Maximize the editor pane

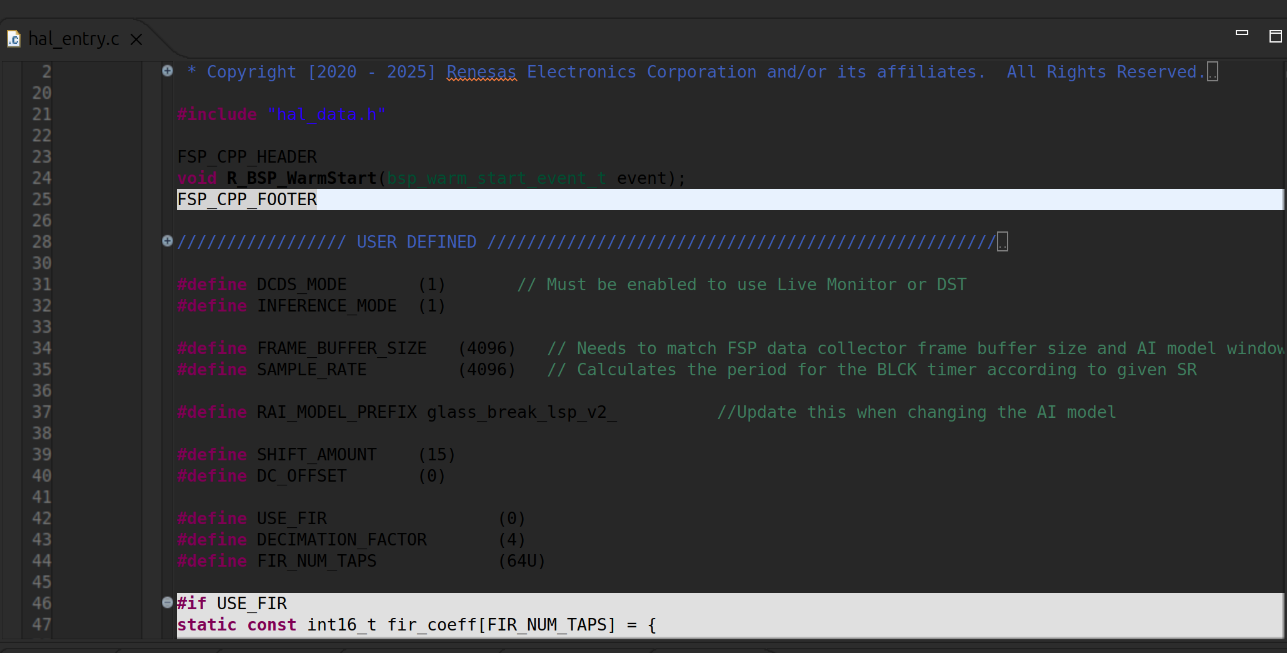[1275, 36]
